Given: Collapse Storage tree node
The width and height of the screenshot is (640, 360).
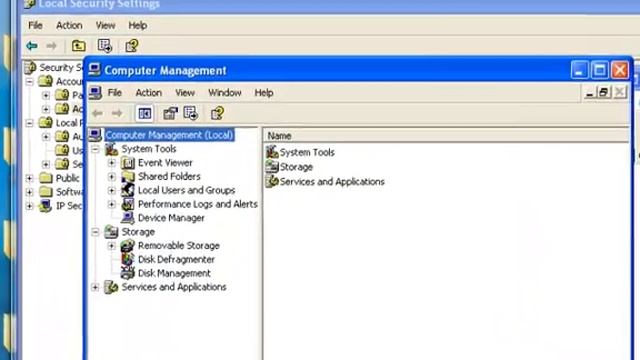Looking at the screenshot, I should 95,232.
